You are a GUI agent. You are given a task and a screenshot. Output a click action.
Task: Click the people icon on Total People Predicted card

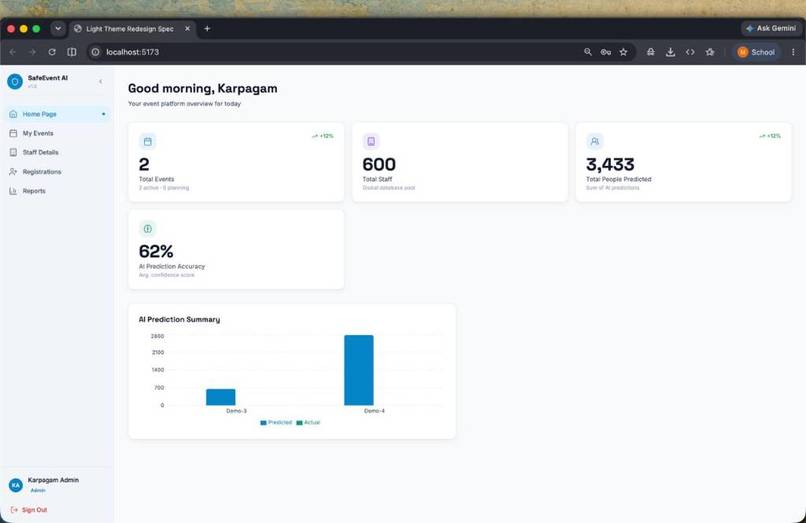(595, 141)
